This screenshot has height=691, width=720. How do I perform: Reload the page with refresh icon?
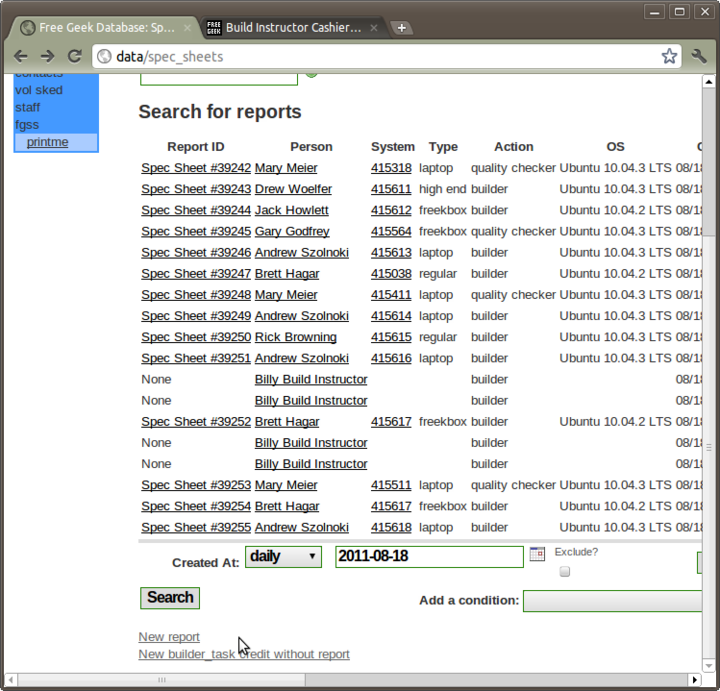tap(75, 57)
